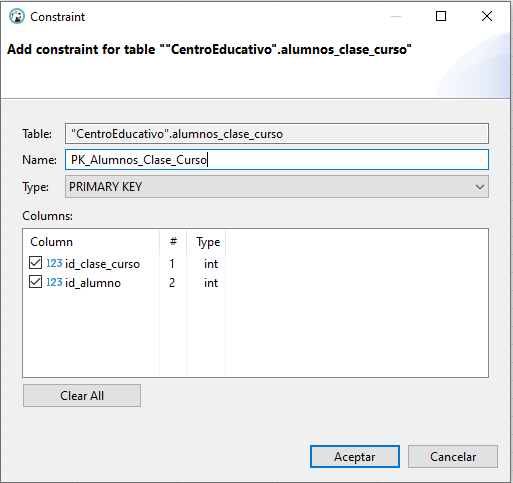The image size is (513, 483).
Task: Click the numeric type icon beside id_clase_curso
Action: click(x=54, y=263)
